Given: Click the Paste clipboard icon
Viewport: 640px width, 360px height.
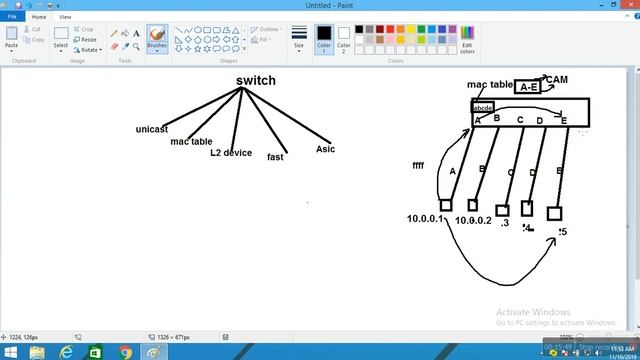Looking at the screenshot, I should click(x=11, y=33).
